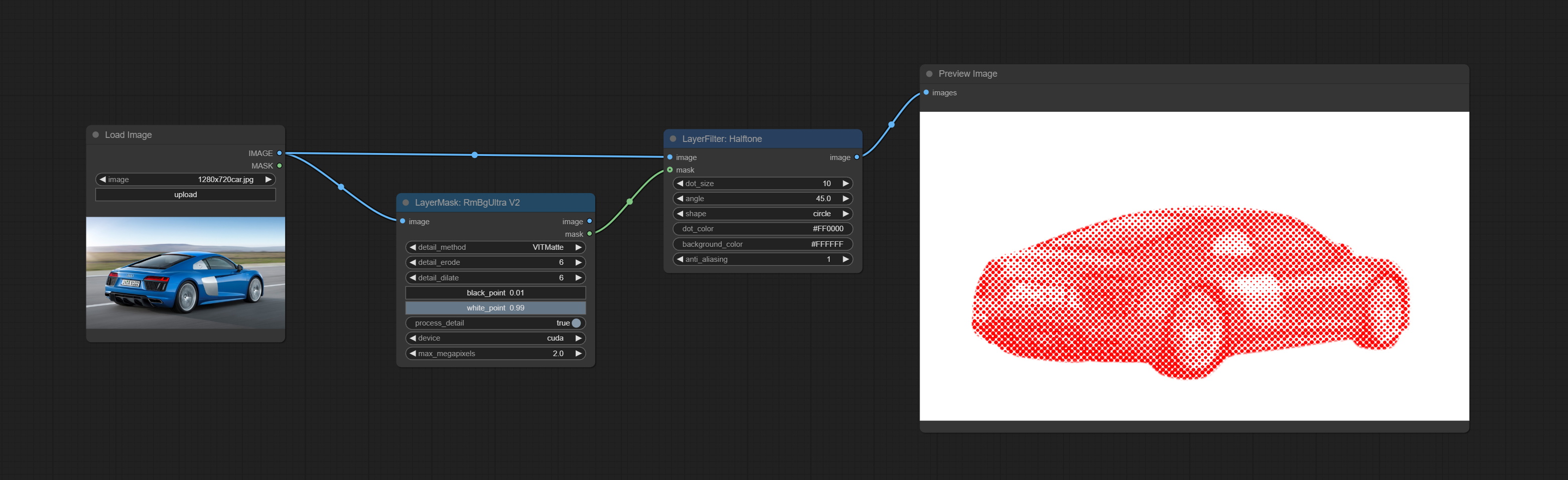Click the RmBgUltra mask output port
This screenshot has width=1568, height=480.
(589, 234)
